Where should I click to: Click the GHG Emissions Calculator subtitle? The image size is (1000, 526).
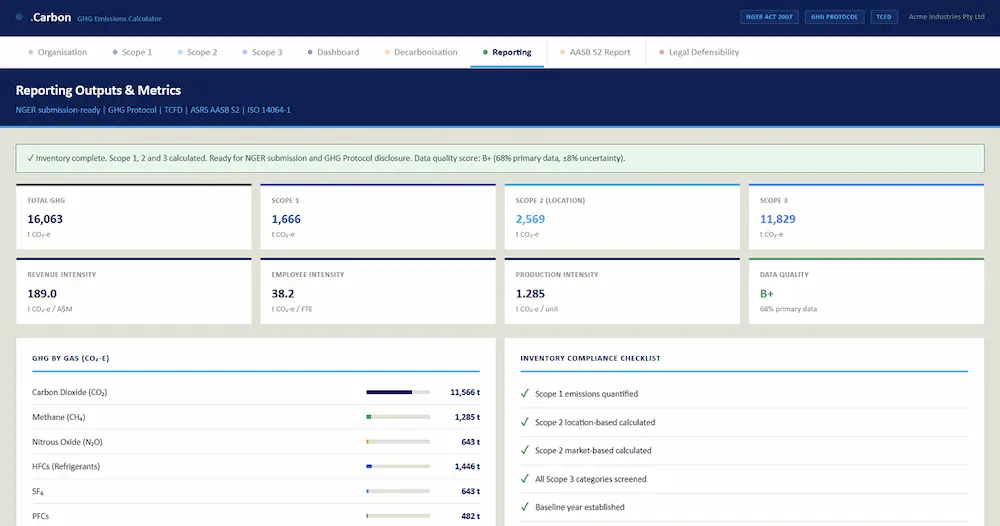pyautogui.click(x=119, y=19)
